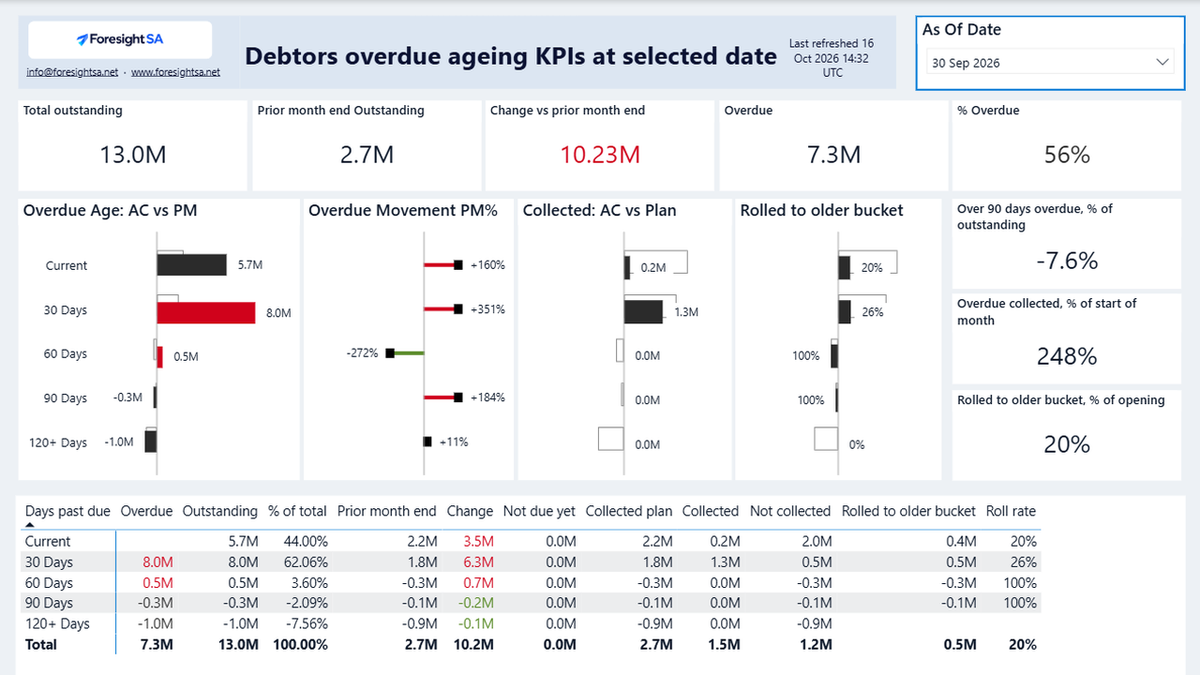The height and width of the screenshot is (675, 1200).
Task: Open the As Of Date dropdown
Action: (1051, 62)
